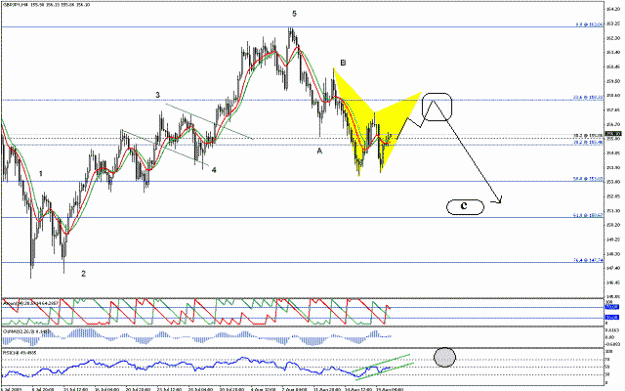Image resolution: width=625 pixels, height=391 pixels.
Task: Click the 0.0 Fibonacci level label
Action: pos(589,25)
